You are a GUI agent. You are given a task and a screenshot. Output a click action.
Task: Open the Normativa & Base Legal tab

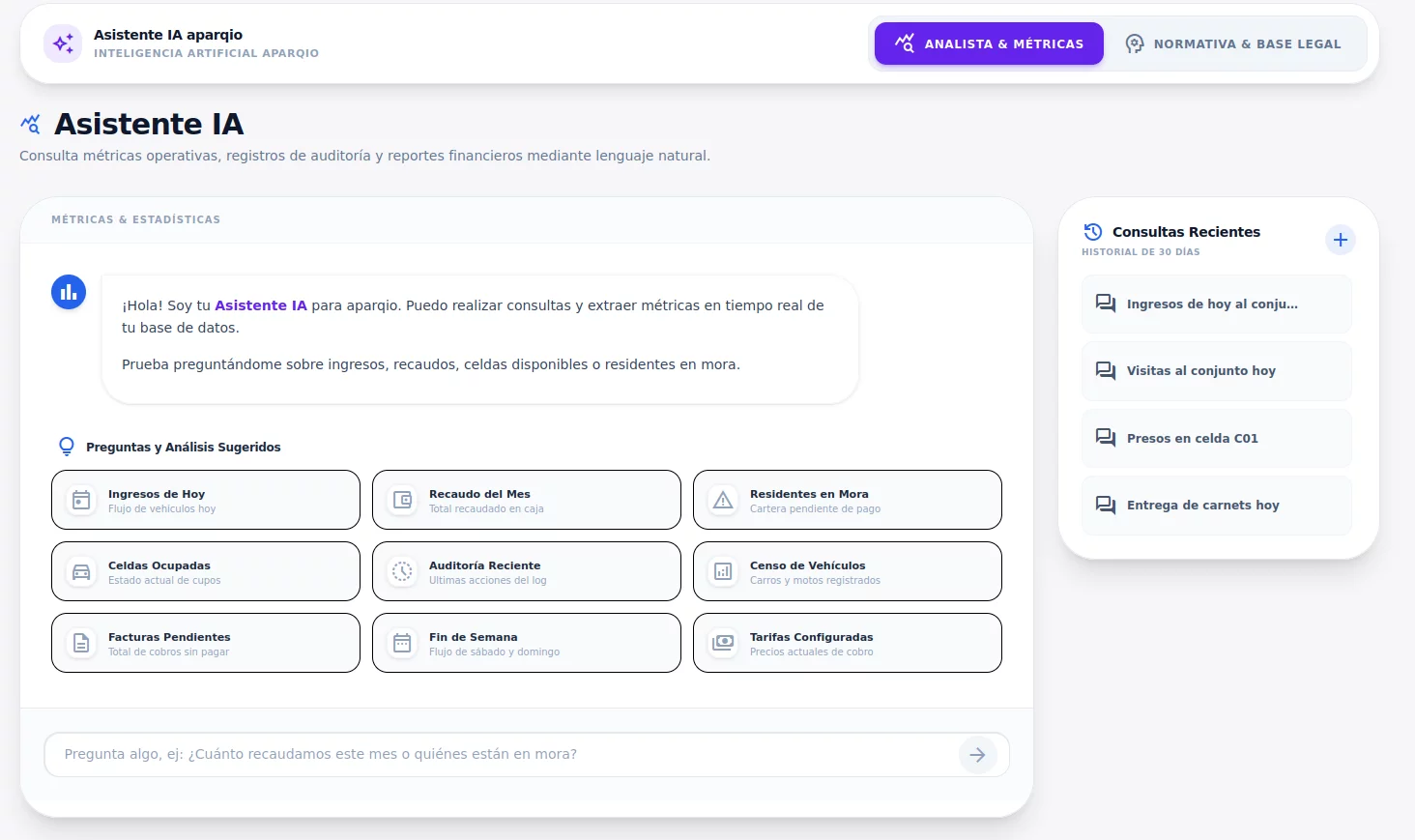pos(1233,43)
